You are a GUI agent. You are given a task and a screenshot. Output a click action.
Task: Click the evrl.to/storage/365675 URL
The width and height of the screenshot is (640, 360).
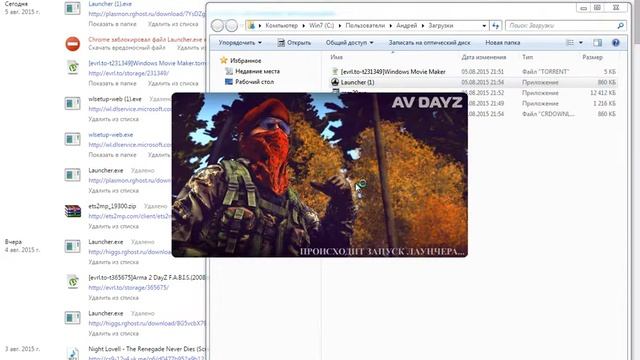(129, 288)
